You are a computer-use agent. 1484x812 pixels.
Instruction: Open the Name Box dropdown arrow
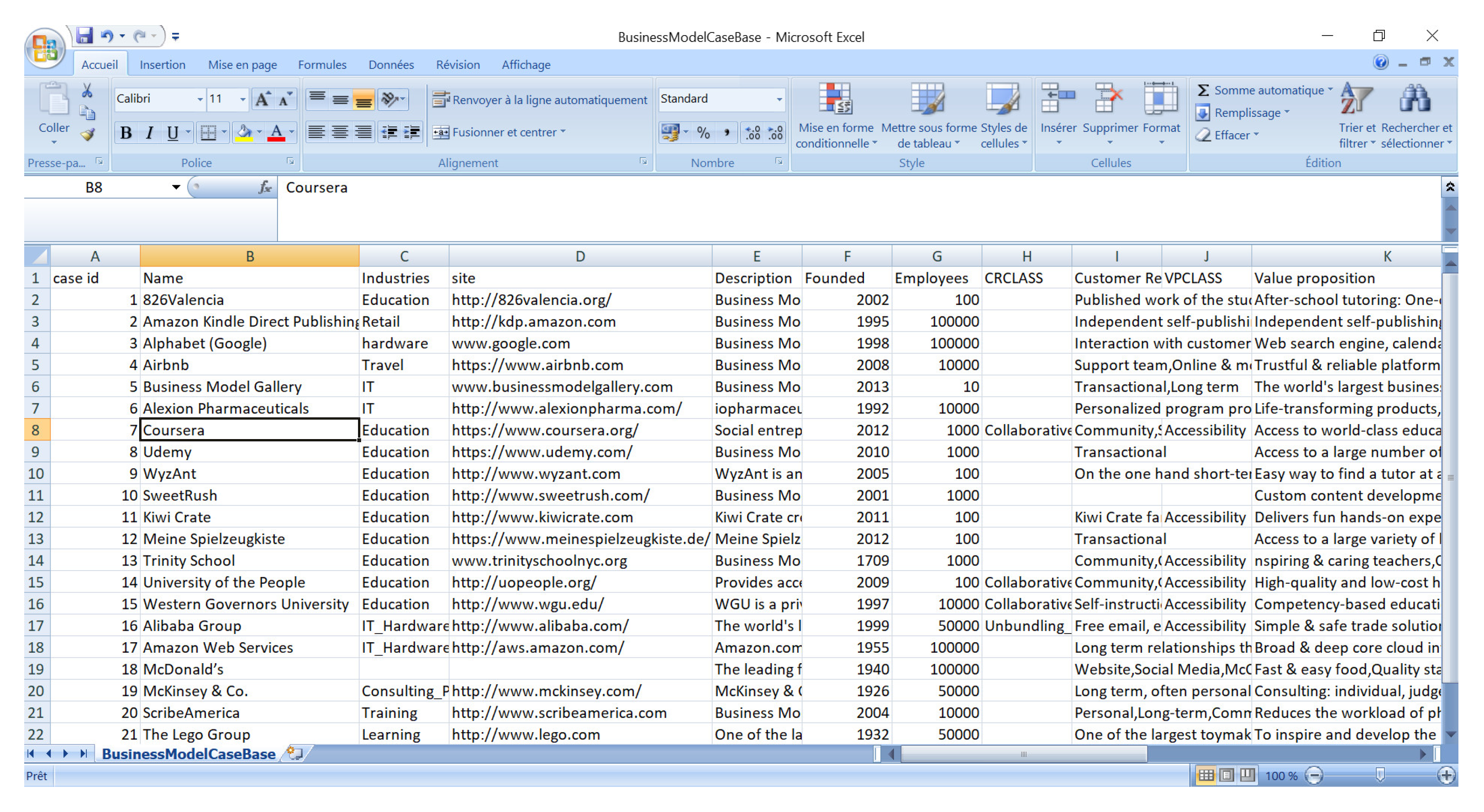[176, 187]
